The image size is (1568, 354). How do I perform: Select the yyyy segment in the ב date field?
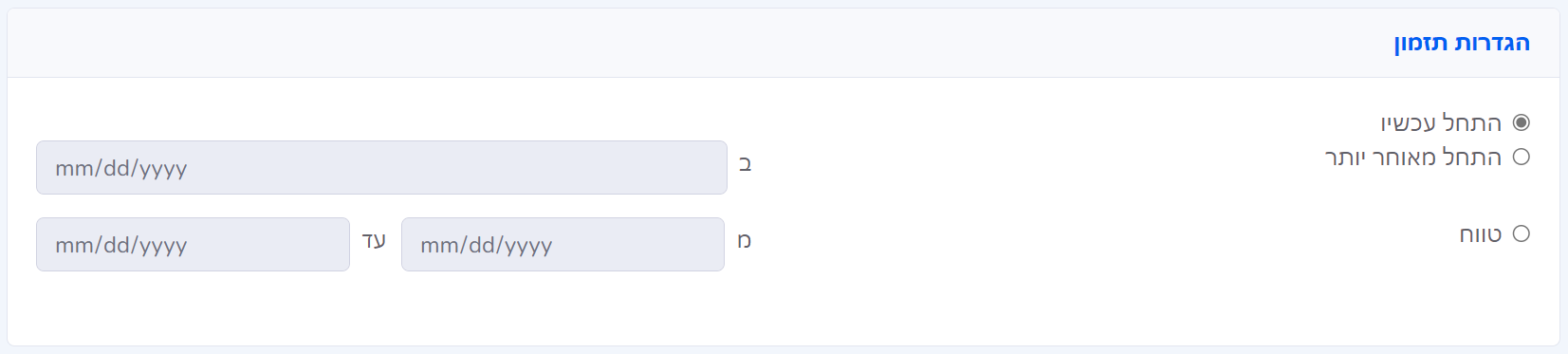(163, 170)
